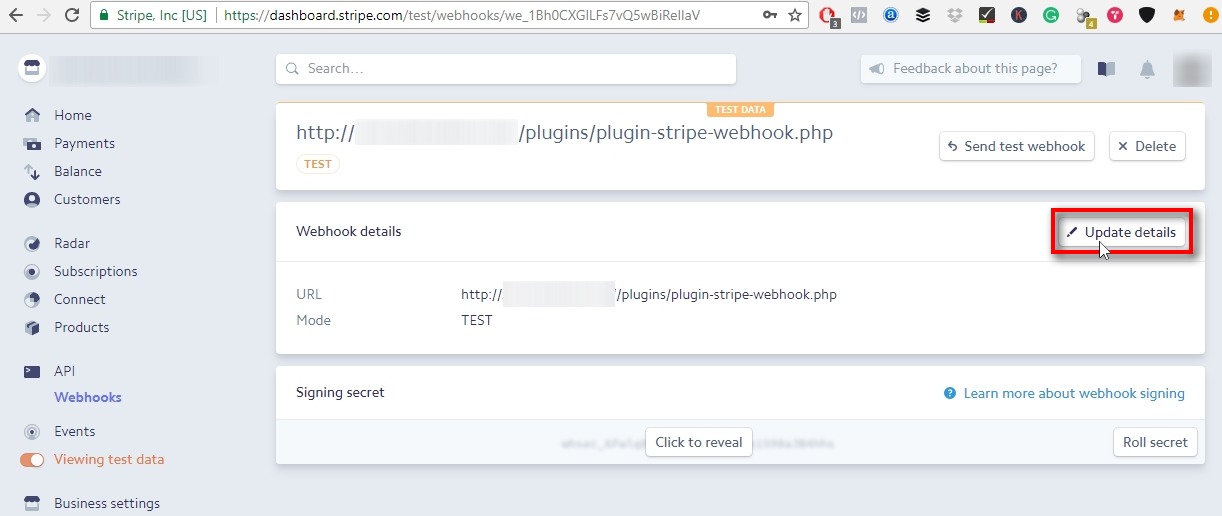This screenshot has height=516, width=1222.
Task: Delete this webhook endpoint
Action: pyautogui.click(x=1146, y=146)
